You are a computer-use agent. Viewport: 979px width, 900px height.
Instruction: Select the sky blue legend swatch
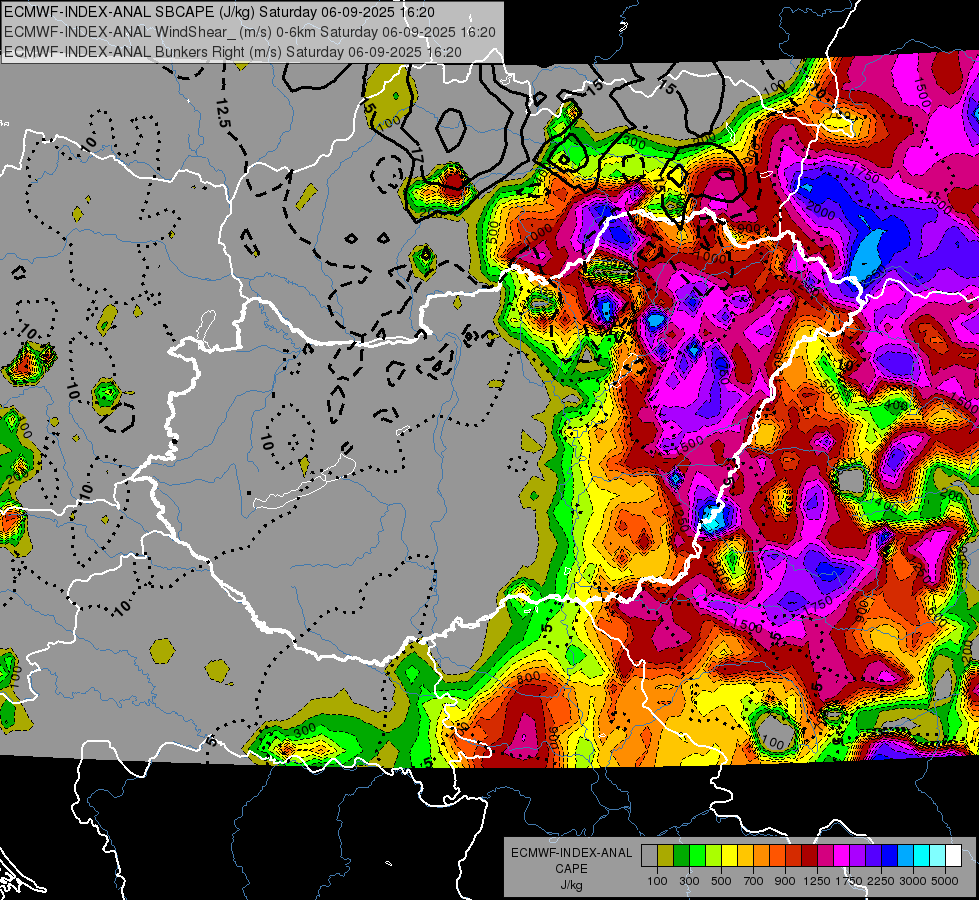click(x=905, y=856)
